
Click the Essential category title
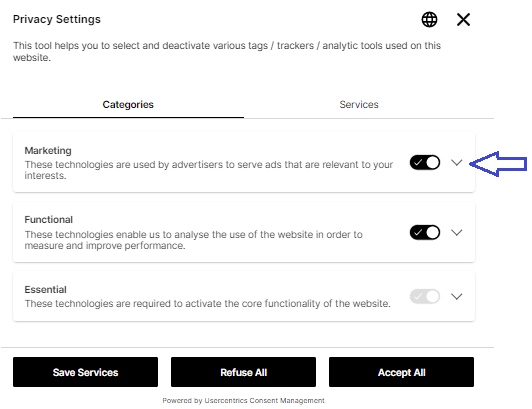pos(45,290)
